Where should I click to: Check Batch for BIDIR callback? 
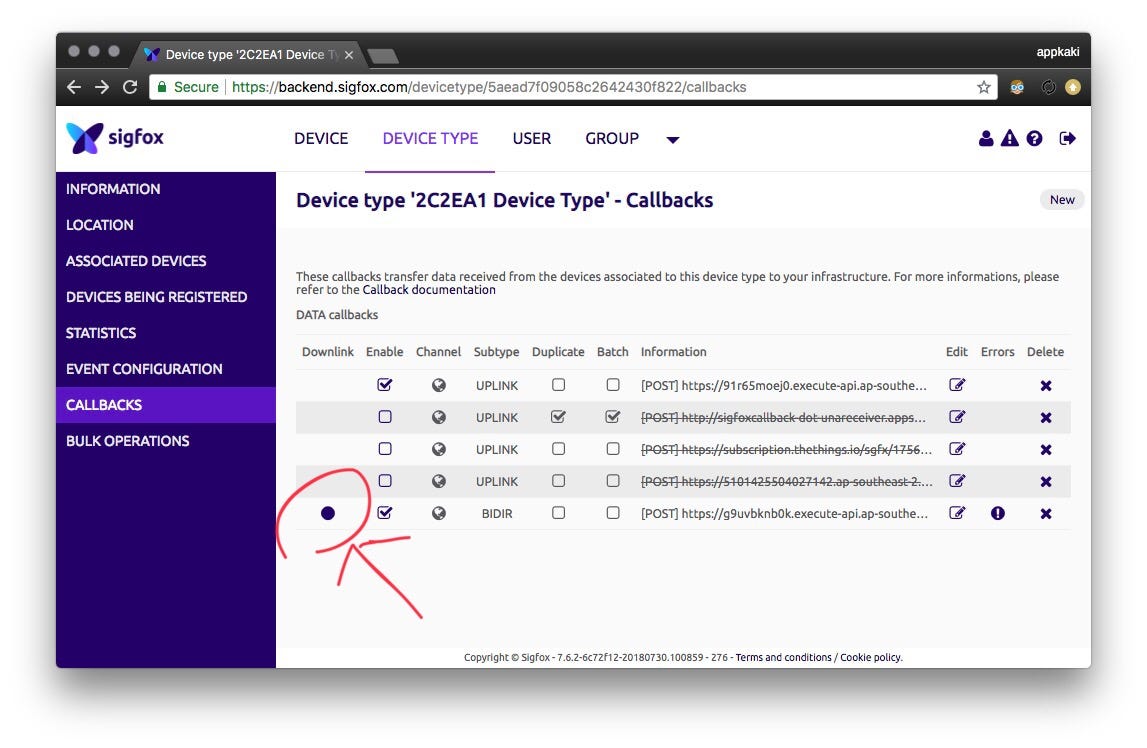(x=613, y=513)
